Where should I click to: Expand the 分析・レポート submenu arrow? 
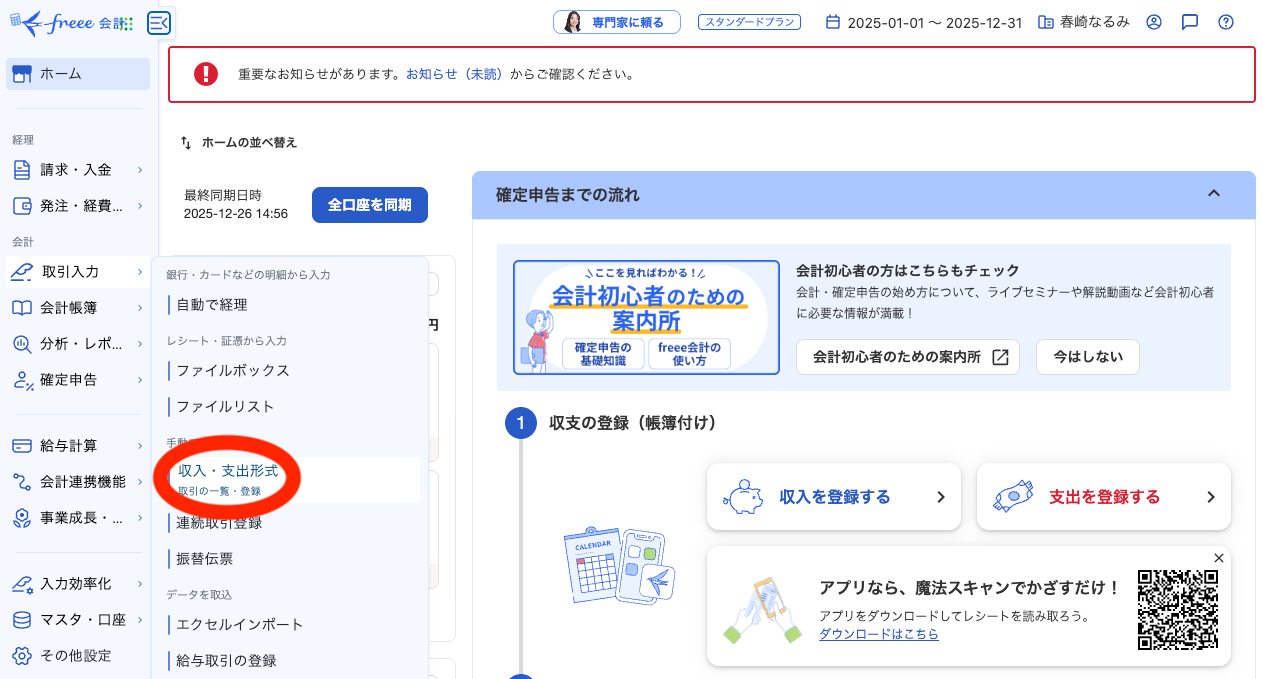(x=138, y=344)
